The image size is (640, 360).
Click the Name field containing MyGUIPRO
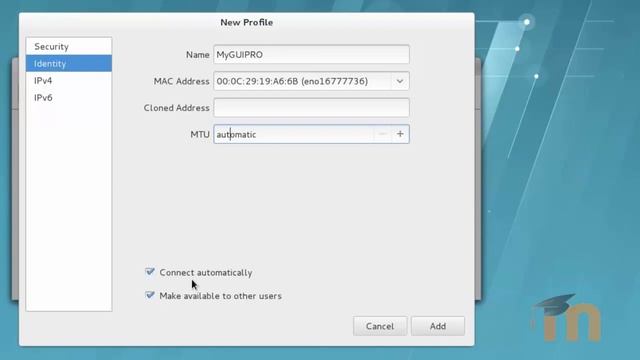click(311, 55)
